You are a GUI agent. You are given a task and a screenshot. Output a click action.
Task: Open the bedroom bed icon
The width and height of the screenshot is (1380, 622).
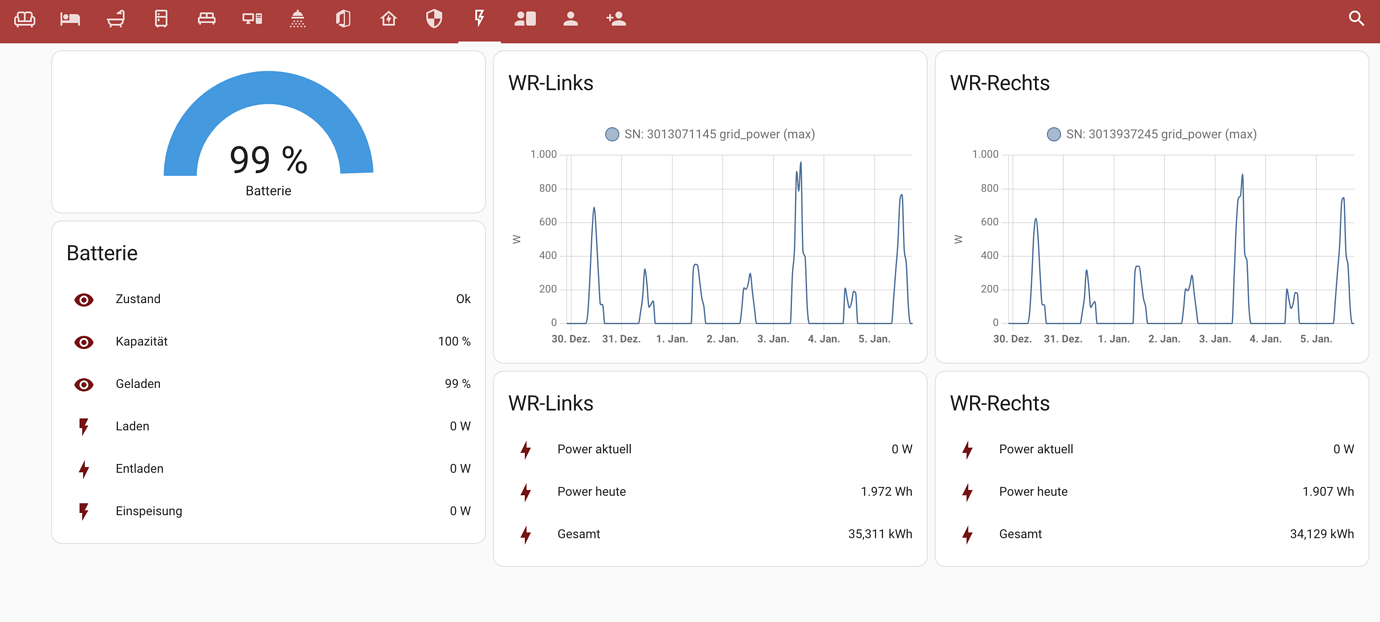coord(70,18)
